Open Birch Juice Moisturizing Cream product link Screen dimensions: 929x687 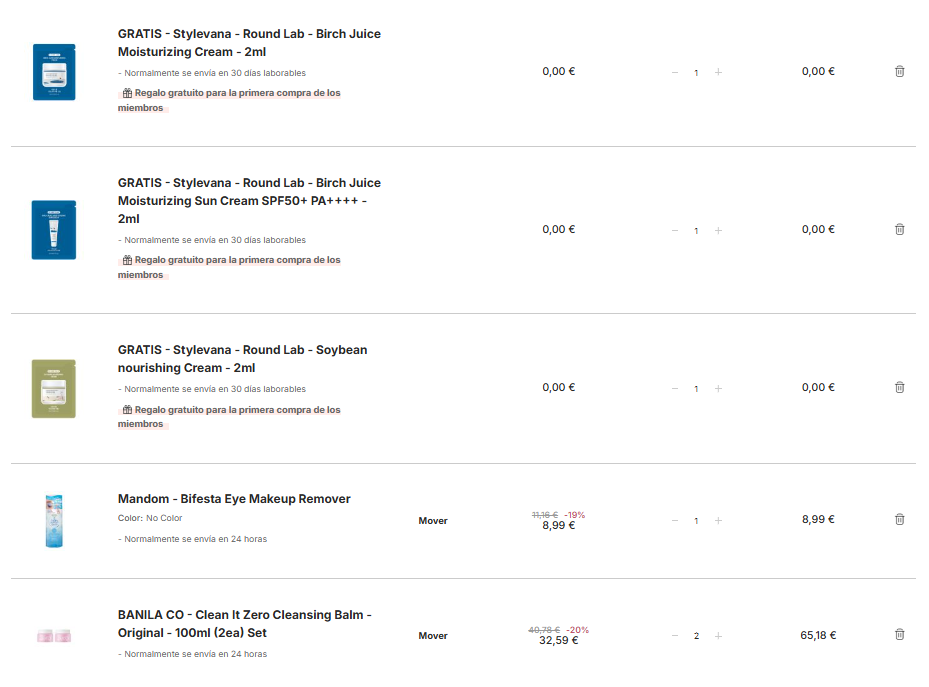click(x=249, y=43)
